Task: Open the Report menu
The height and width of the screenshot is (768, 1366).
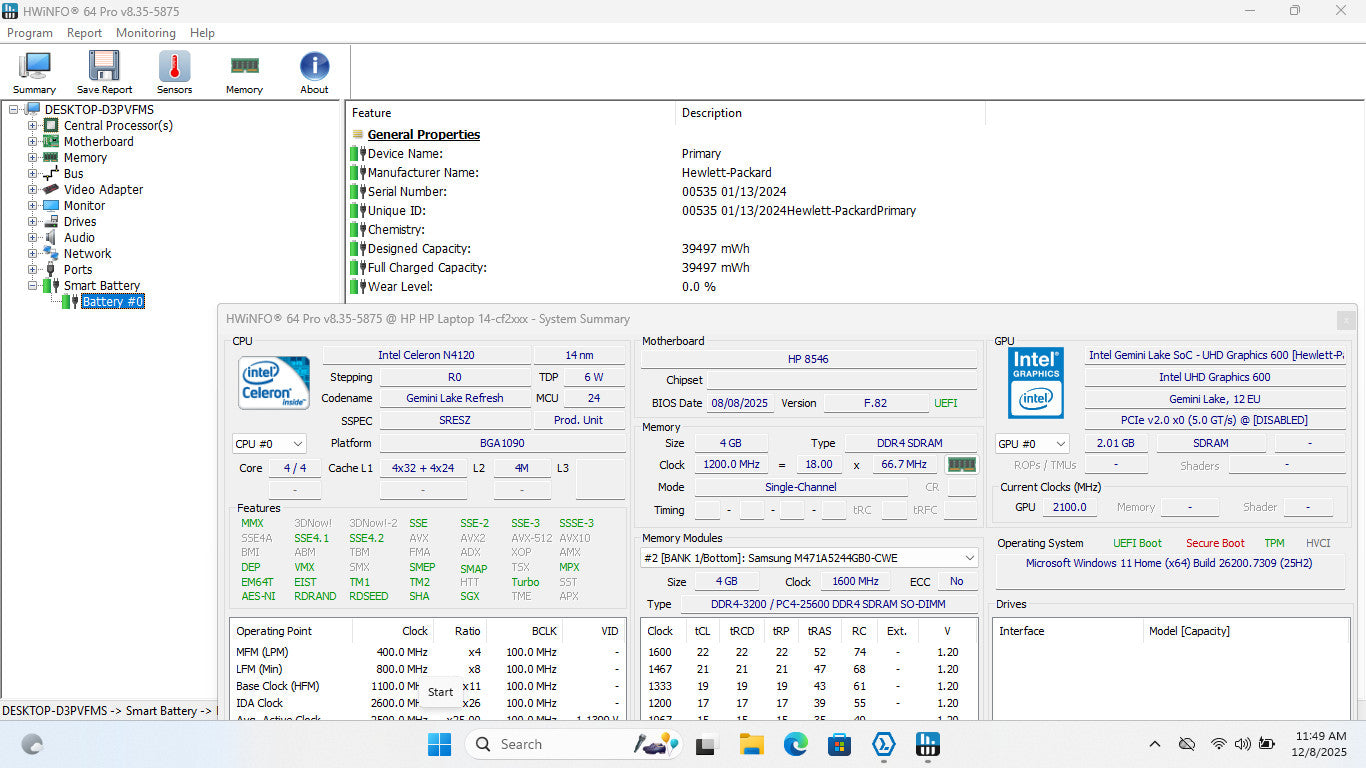Action: pyautogui.click(x=84, y=33)
